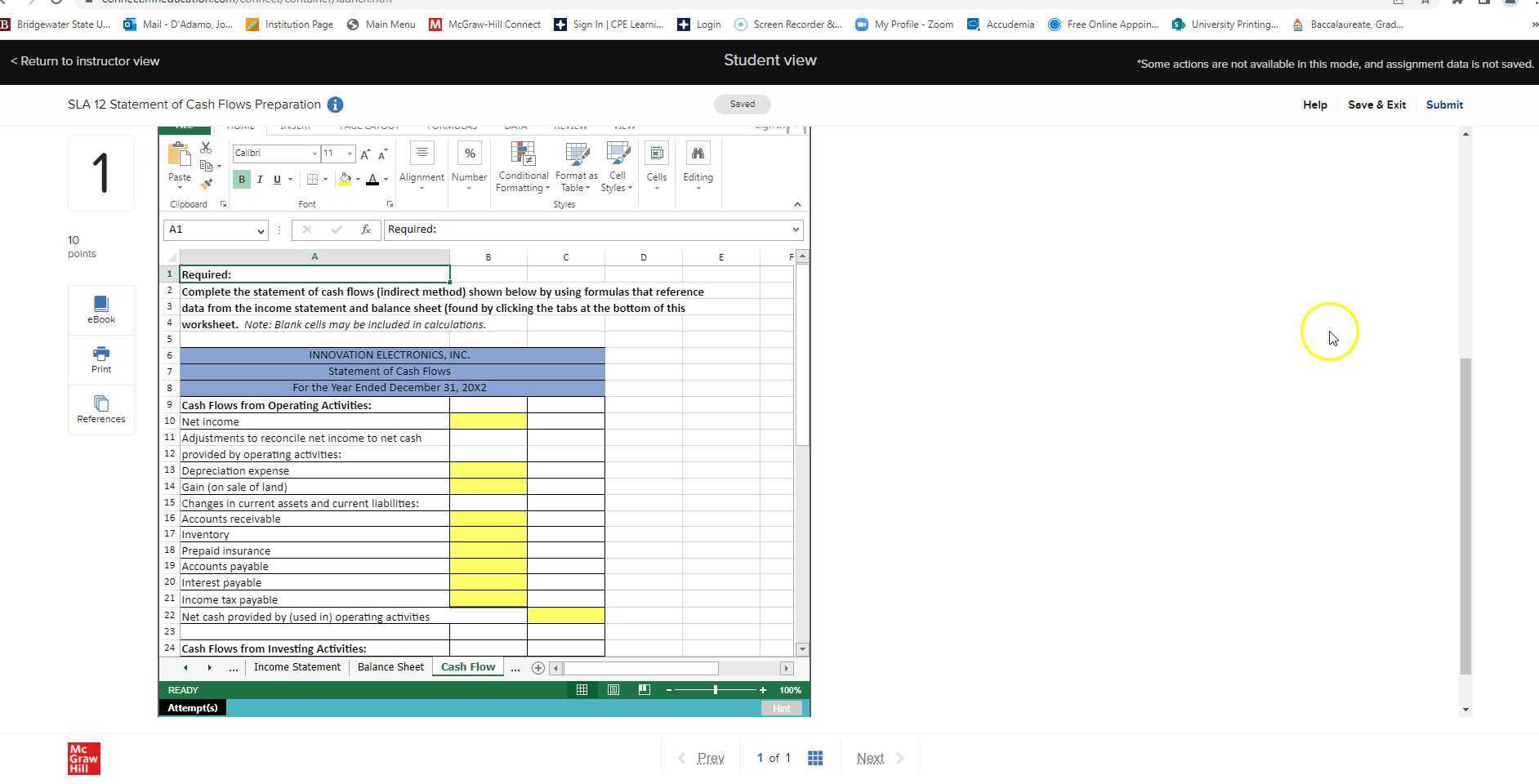Open Font dialog launcher
The height and width of the screenshot is (784, 1539).
(390, 204)
